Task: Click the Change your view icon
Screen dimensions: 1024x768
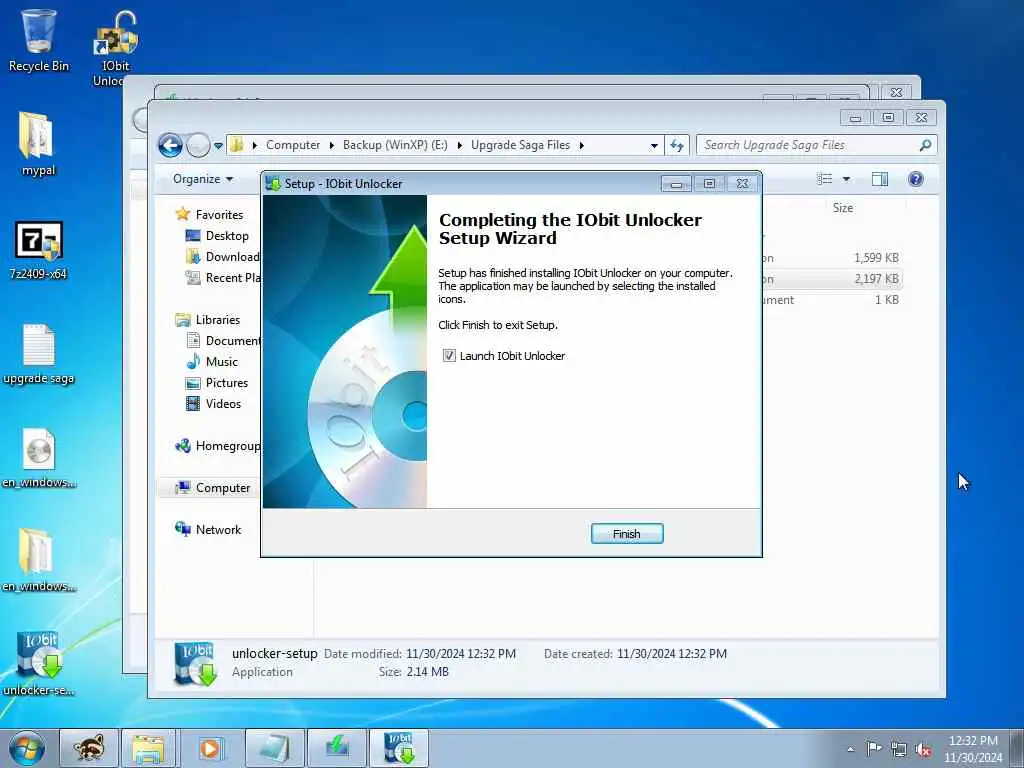Action: (x=825, y=179)
